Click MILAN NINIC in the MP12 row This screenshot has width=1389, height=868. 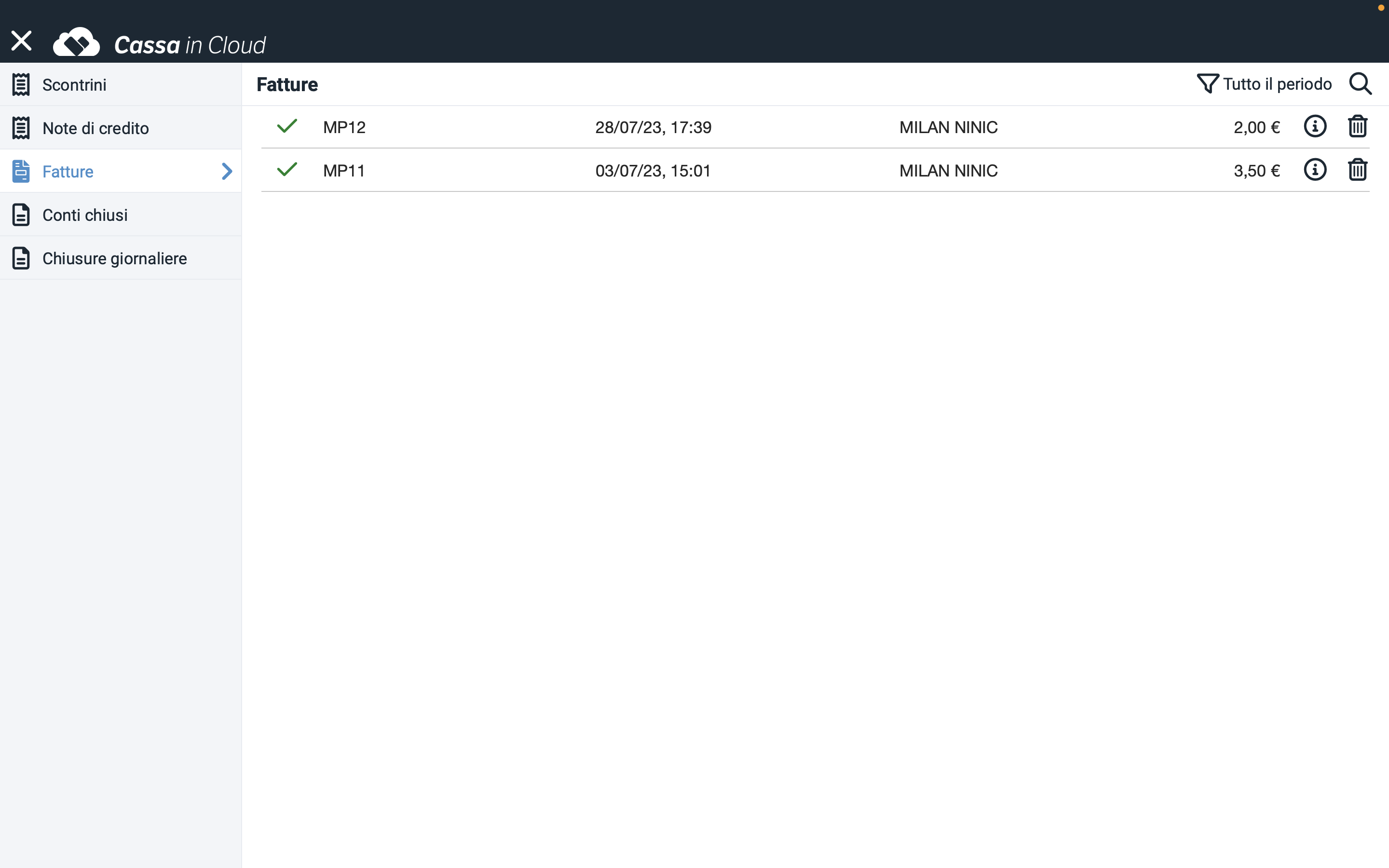point(948,127)
